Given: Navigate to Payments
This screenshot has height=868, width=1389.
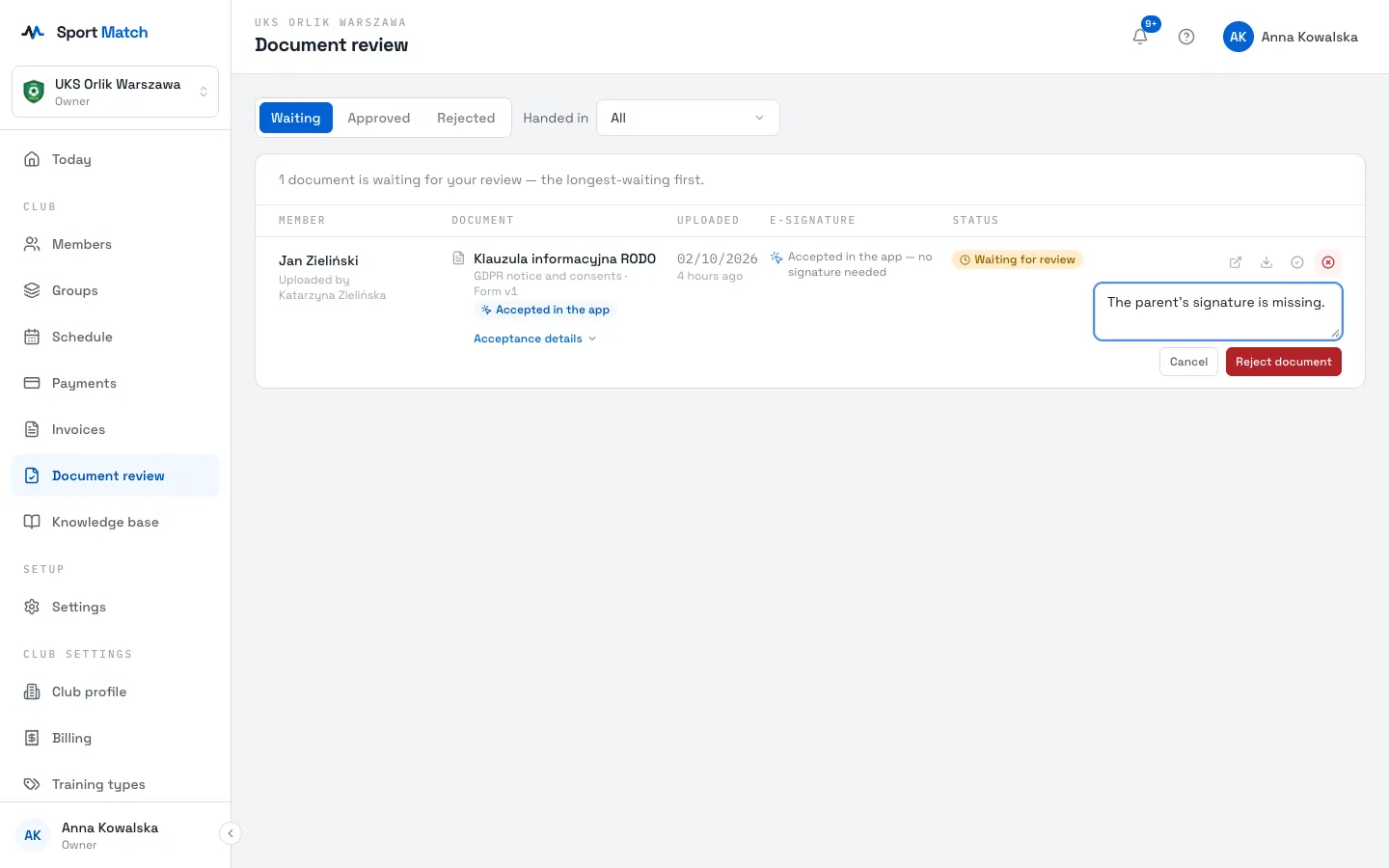Looking at the screenshot, I should (116, 383).
